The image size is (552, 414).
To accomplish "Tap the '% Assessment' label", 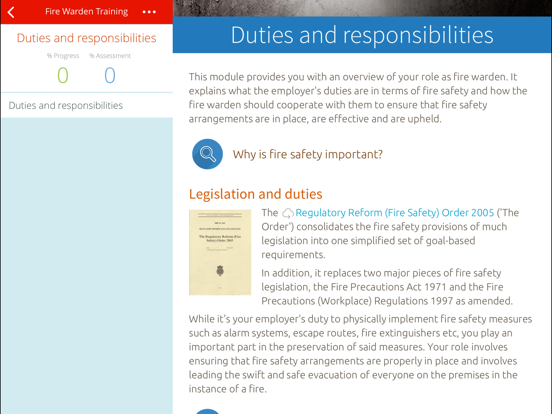I will 110,56.
